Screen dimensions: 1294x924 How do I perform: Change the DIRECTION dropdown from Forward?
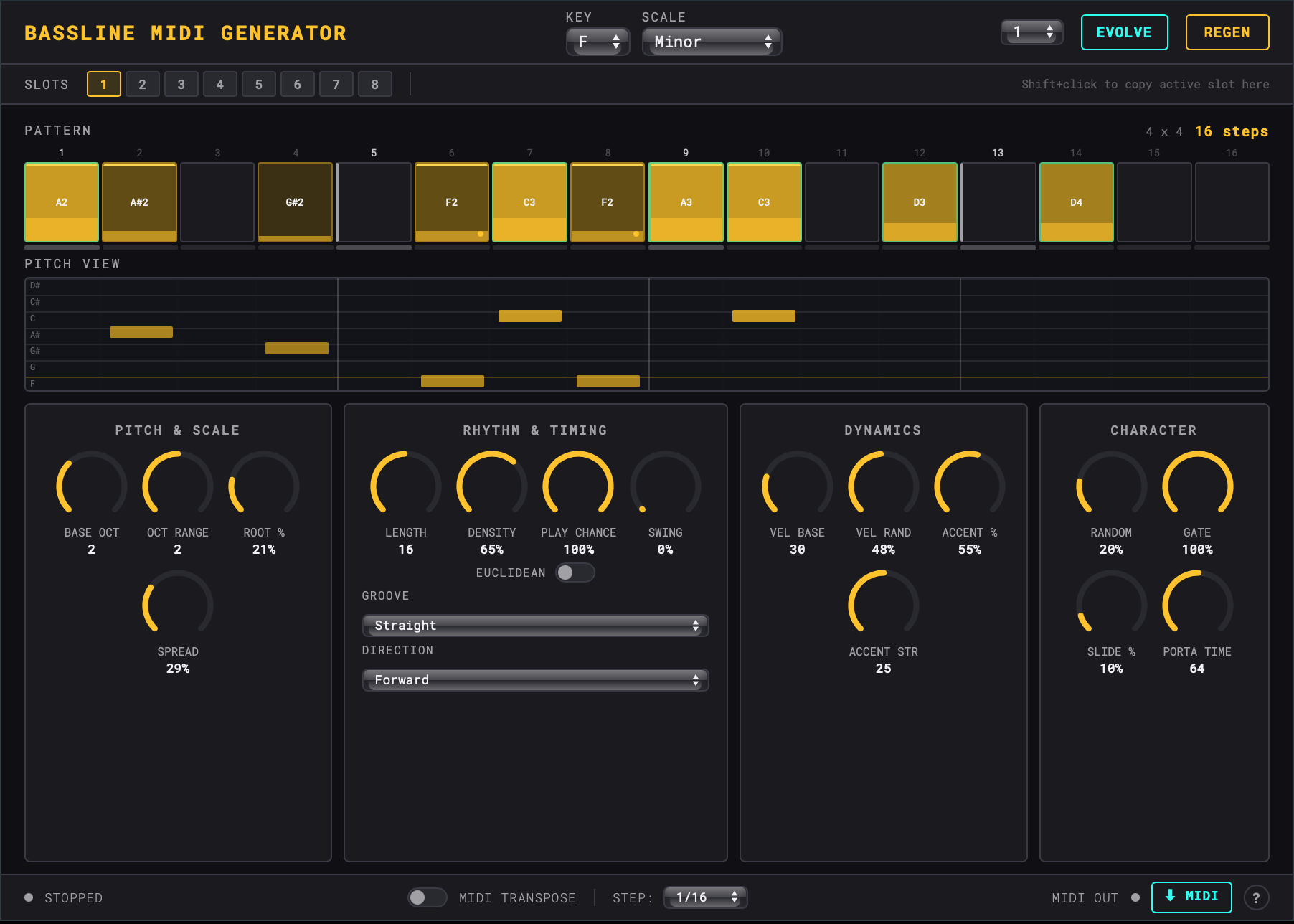(x=534, y=679)
